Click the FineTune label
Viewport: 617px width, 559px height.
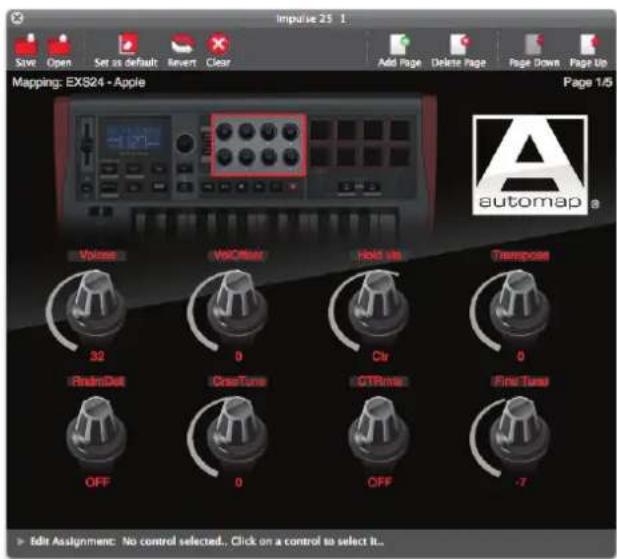pos(520,381)
